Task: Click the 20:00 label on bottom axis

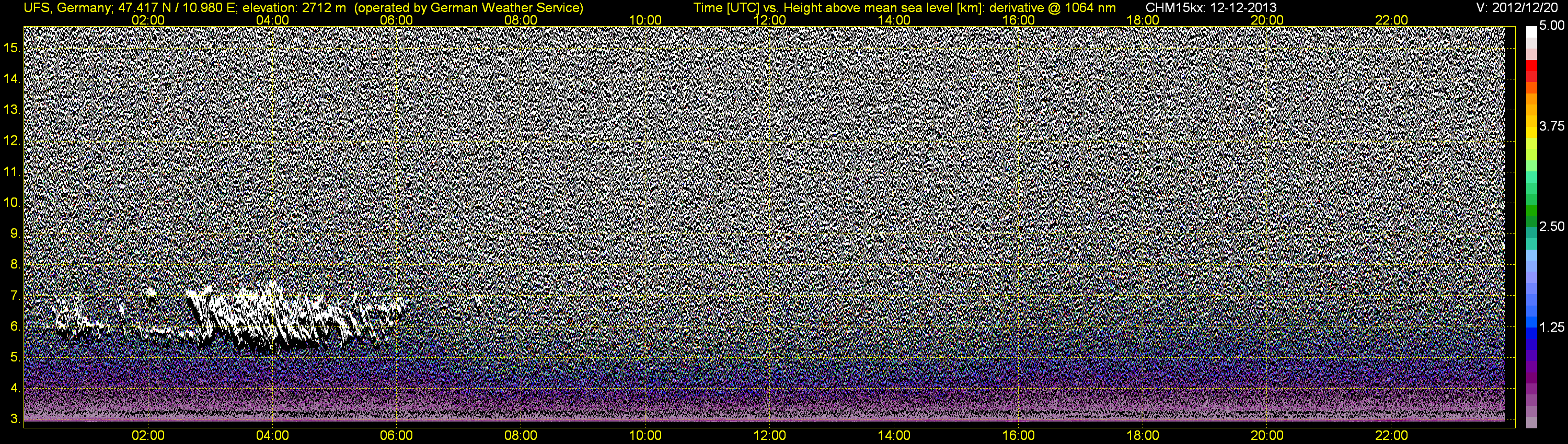Action: pos(1268,436)
